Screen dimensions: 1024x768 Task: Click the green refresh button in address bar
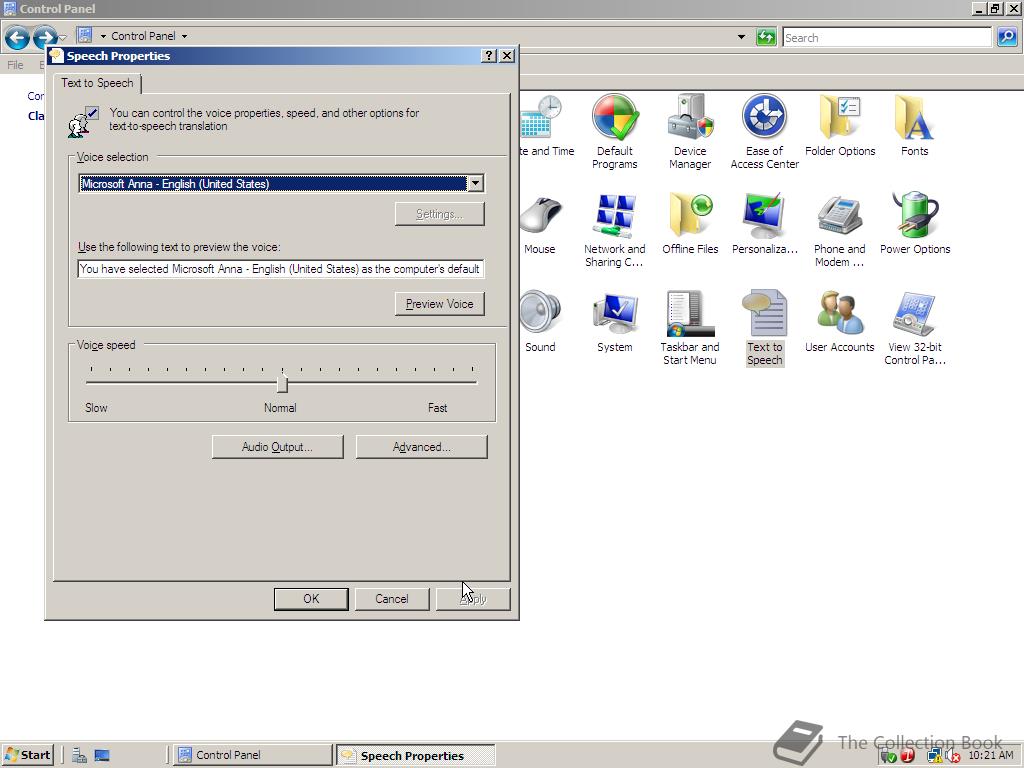765,37
